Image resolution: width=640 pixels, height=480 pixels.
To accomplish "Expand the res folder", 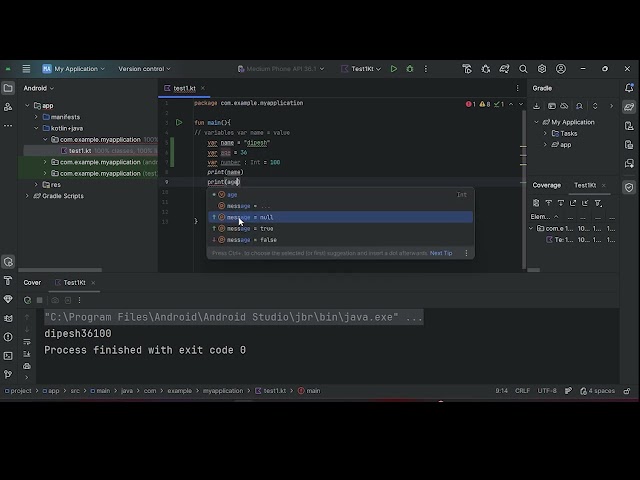I will [x=36, y=184].
